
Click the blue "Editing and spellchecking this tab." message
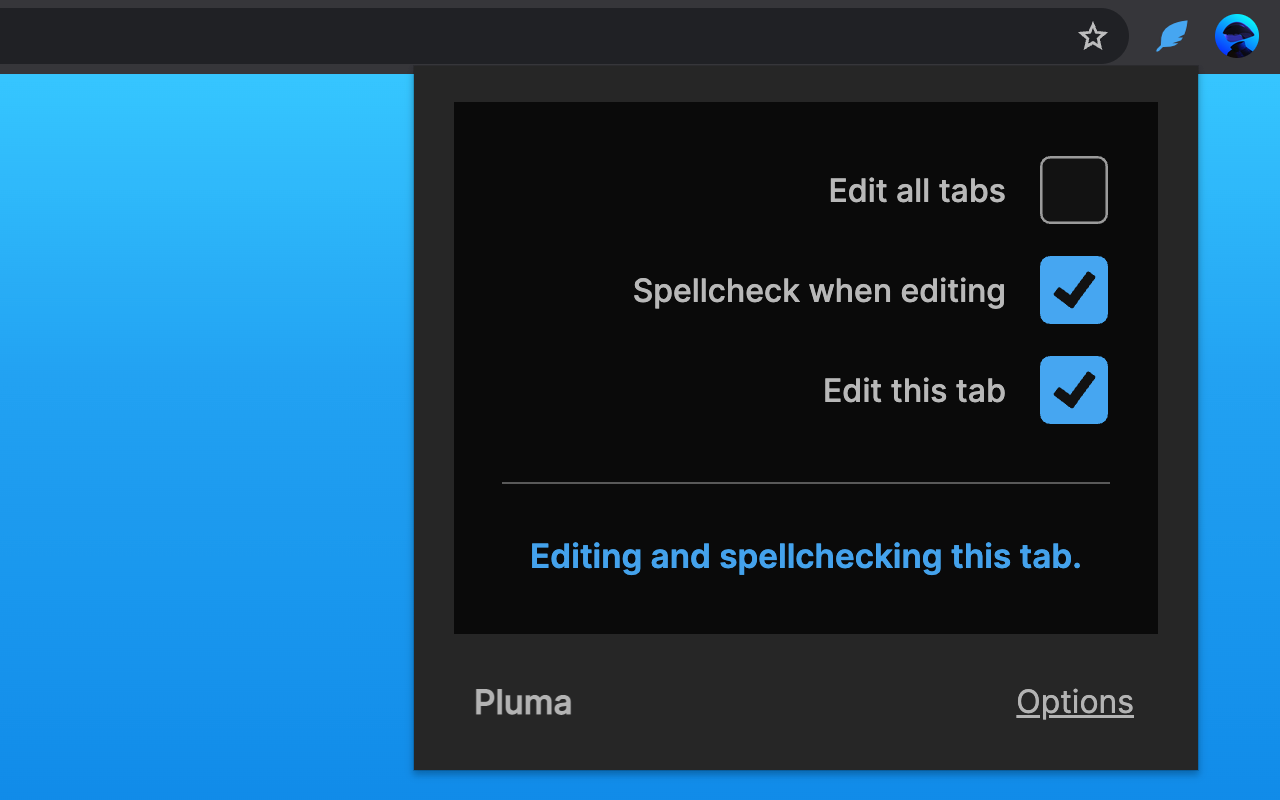(805, 556)
